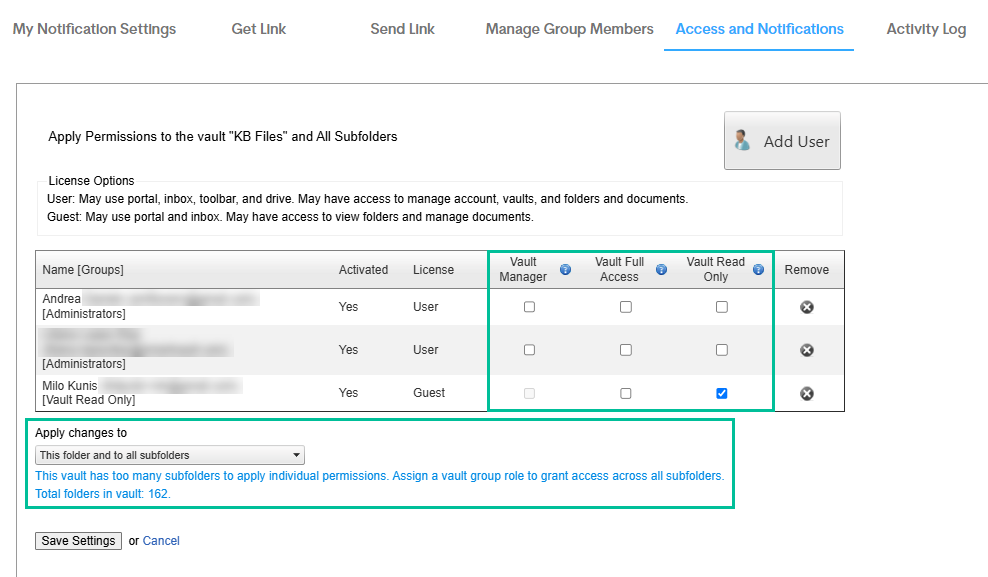Switch to the Send Link tab

(403, 29)
